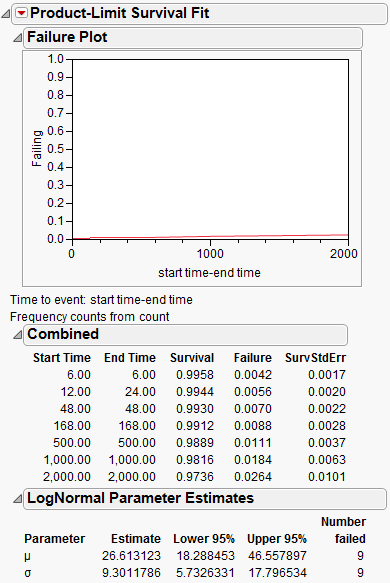Image resolution: width=390 pixels, height=583 pixels.
Task: Click the Failure Plot header title
Action: (67, 37)
